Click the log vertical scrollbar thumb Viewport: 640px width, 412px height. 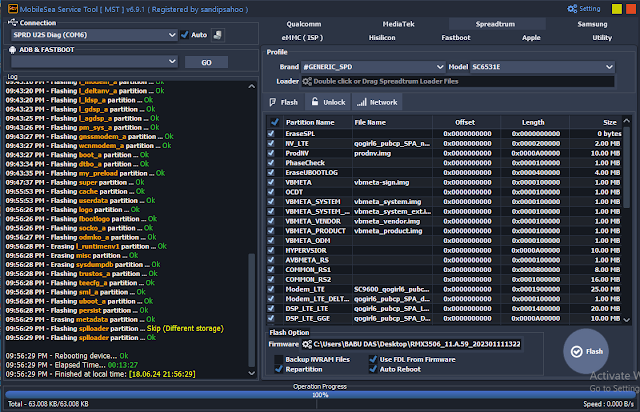(252, 311)
